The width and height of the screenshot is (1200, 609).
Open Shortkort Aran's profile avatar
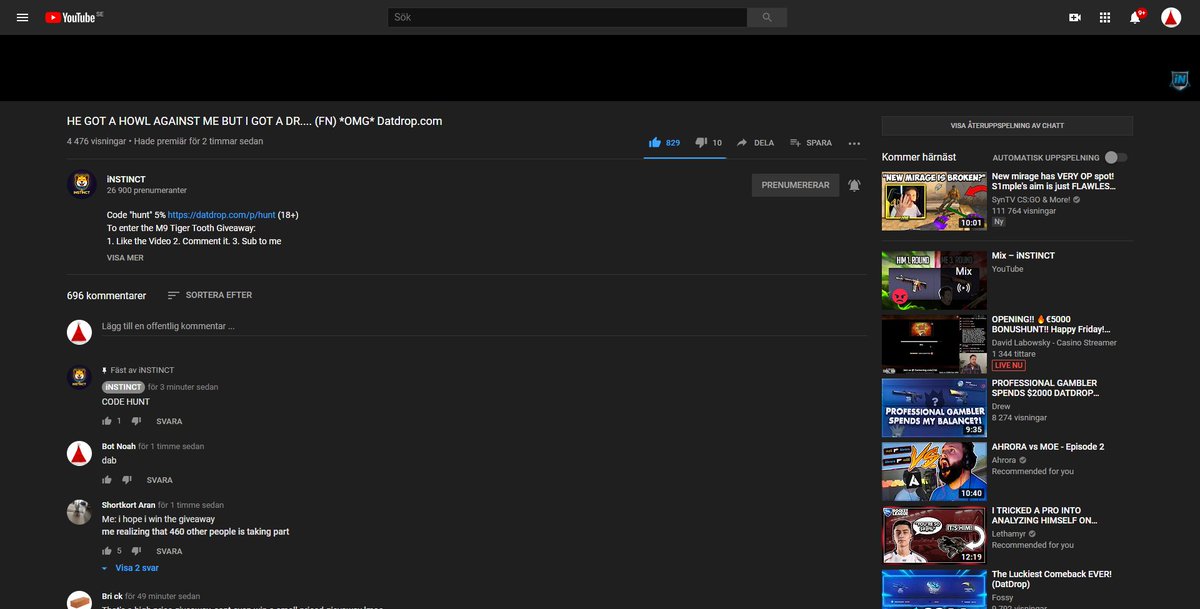click(x=79, y=512)
